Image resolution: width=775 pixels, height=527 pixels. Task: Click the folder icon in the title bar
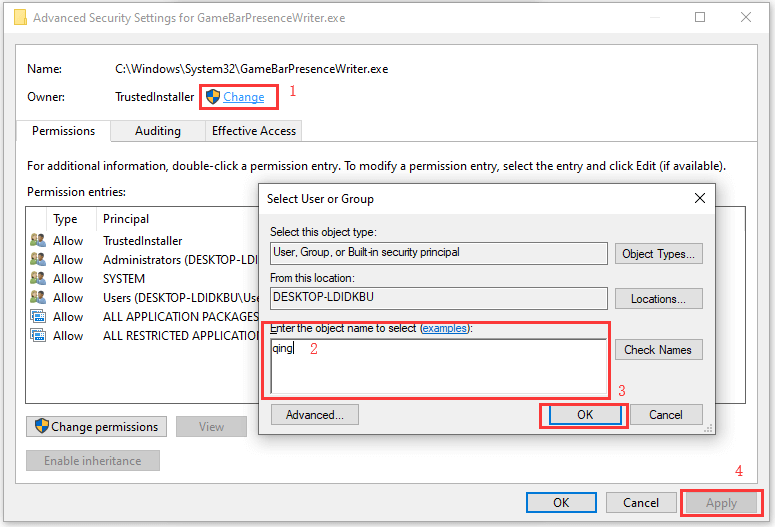click(20, 18)
